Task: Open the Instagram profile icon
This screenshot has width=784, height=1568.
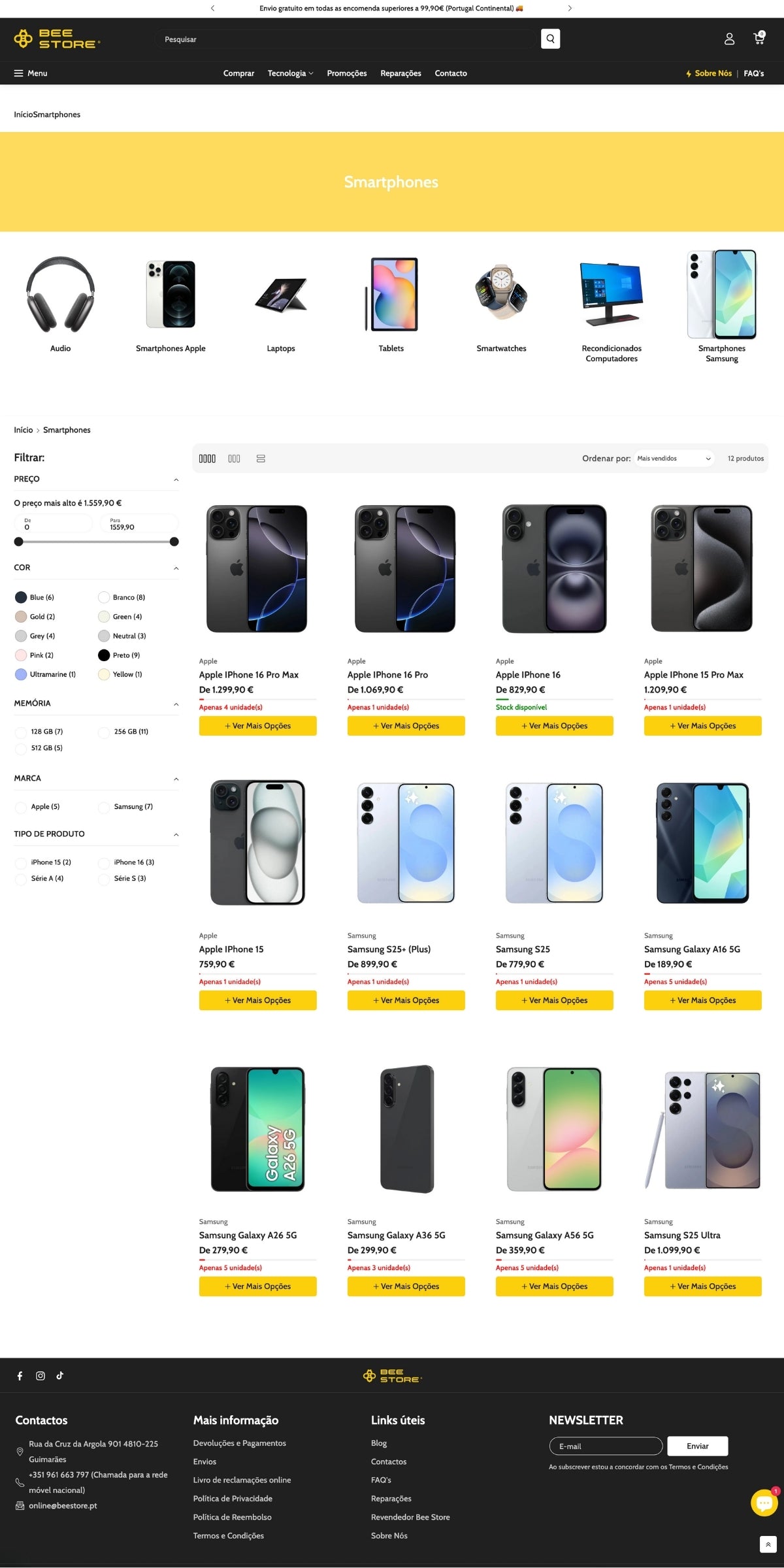Action: click(41, 1376)
